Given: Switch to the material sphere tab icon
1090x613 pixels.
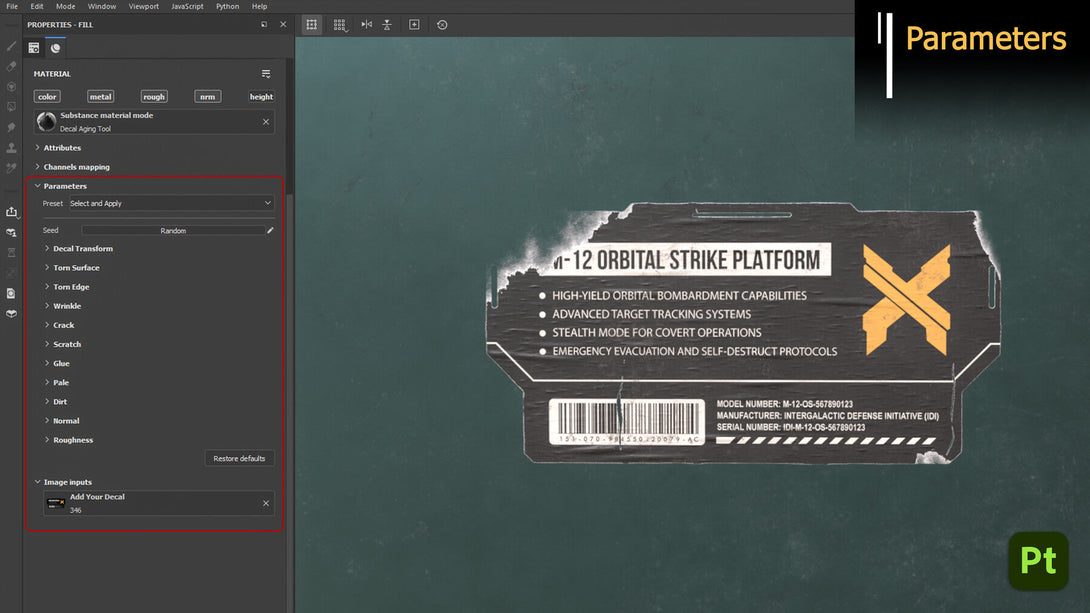Looking at the screenshot, I should point(56,48).
